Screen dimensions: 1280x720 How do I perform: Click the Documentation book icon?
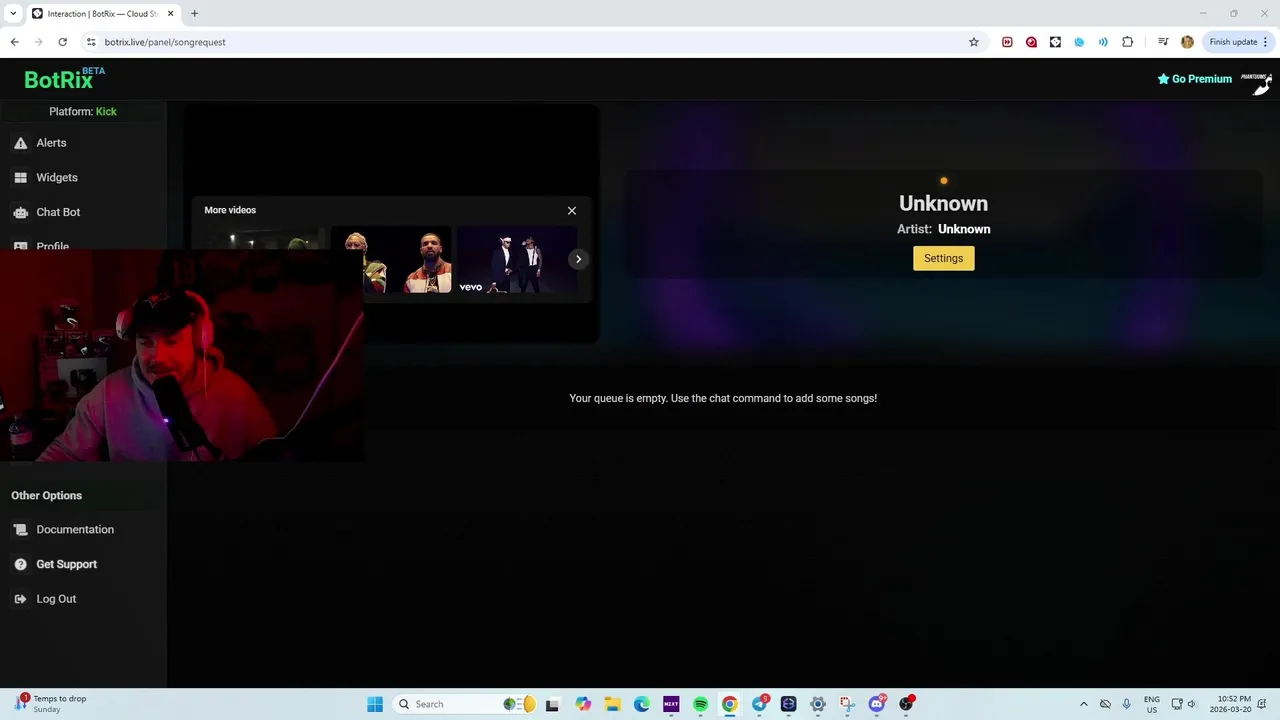(21, 530)
